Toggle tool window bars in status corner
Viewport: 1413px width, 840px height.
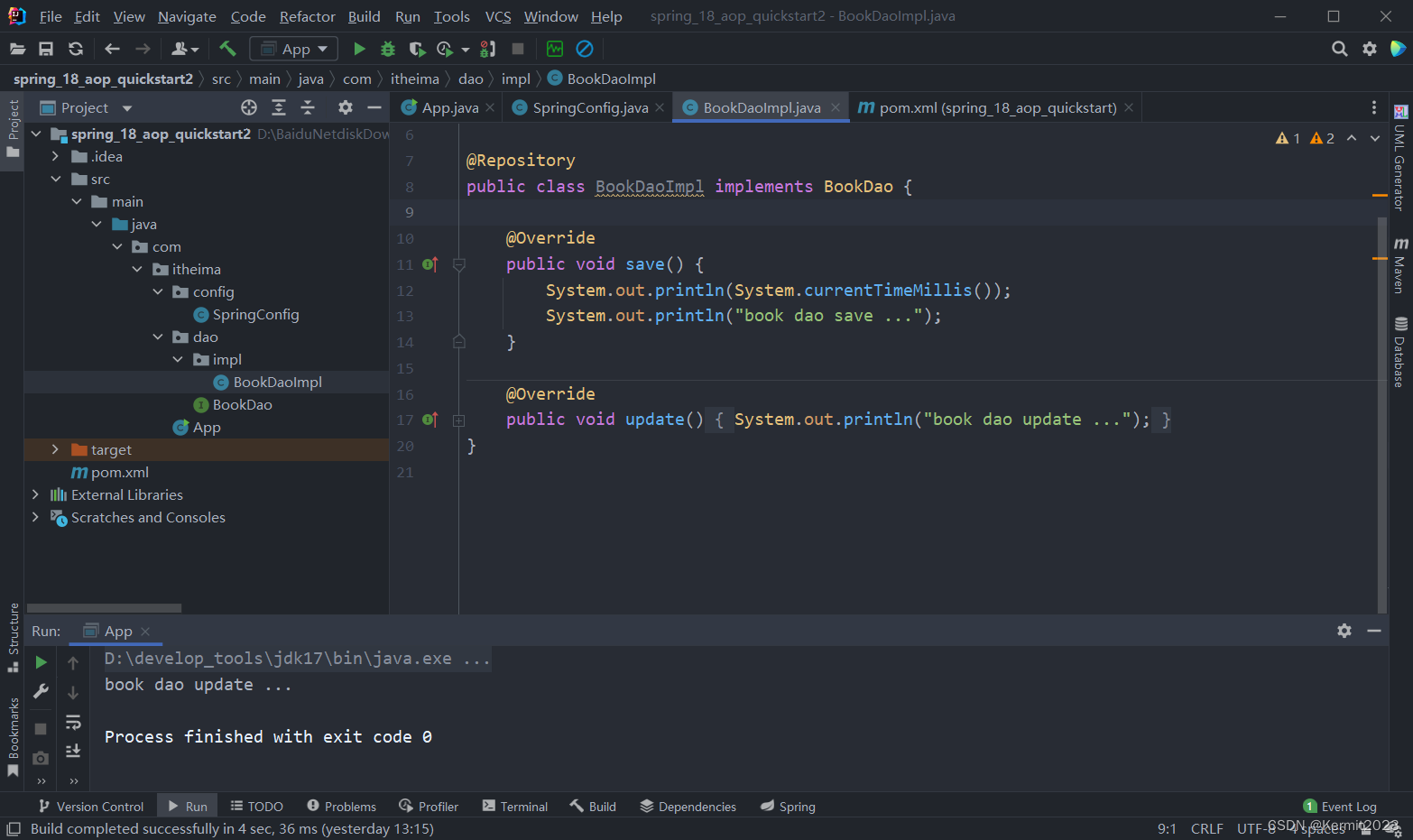coord(14,828)
